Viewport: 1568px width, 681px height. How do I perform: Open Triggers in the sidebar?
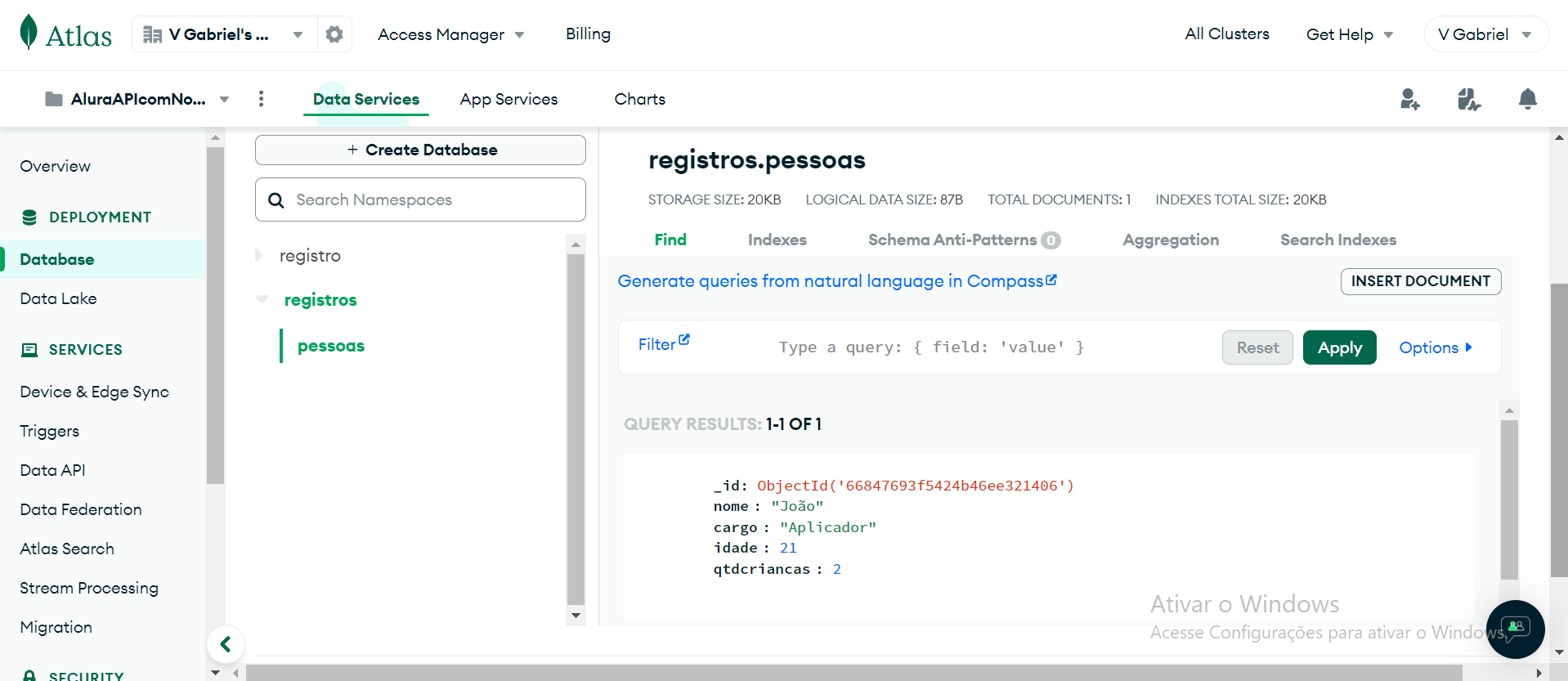click(49, 431)
